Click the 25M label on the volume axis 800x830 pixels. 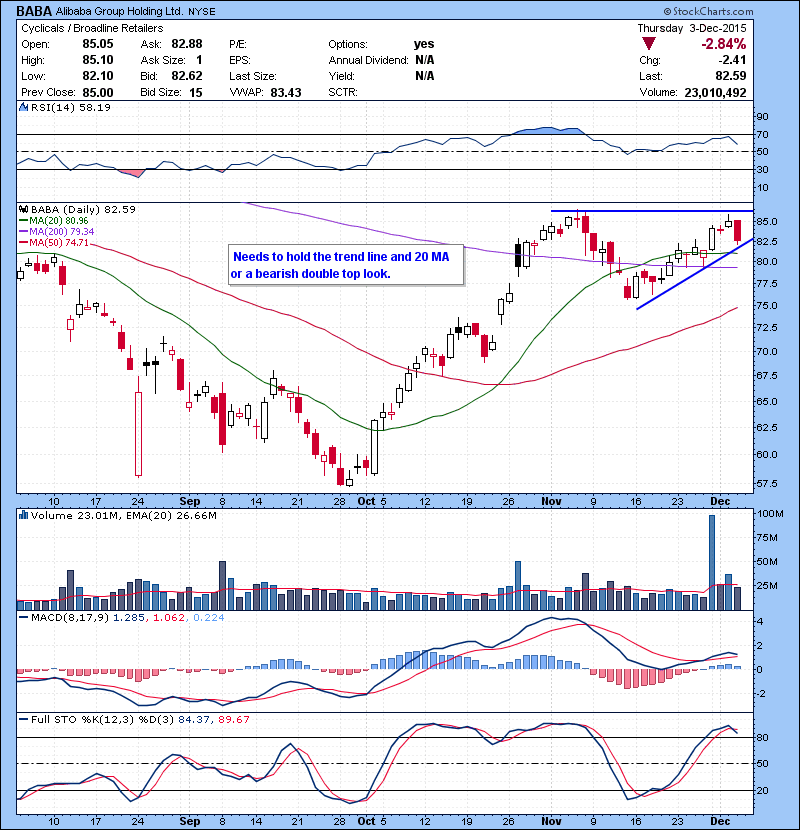767,585
